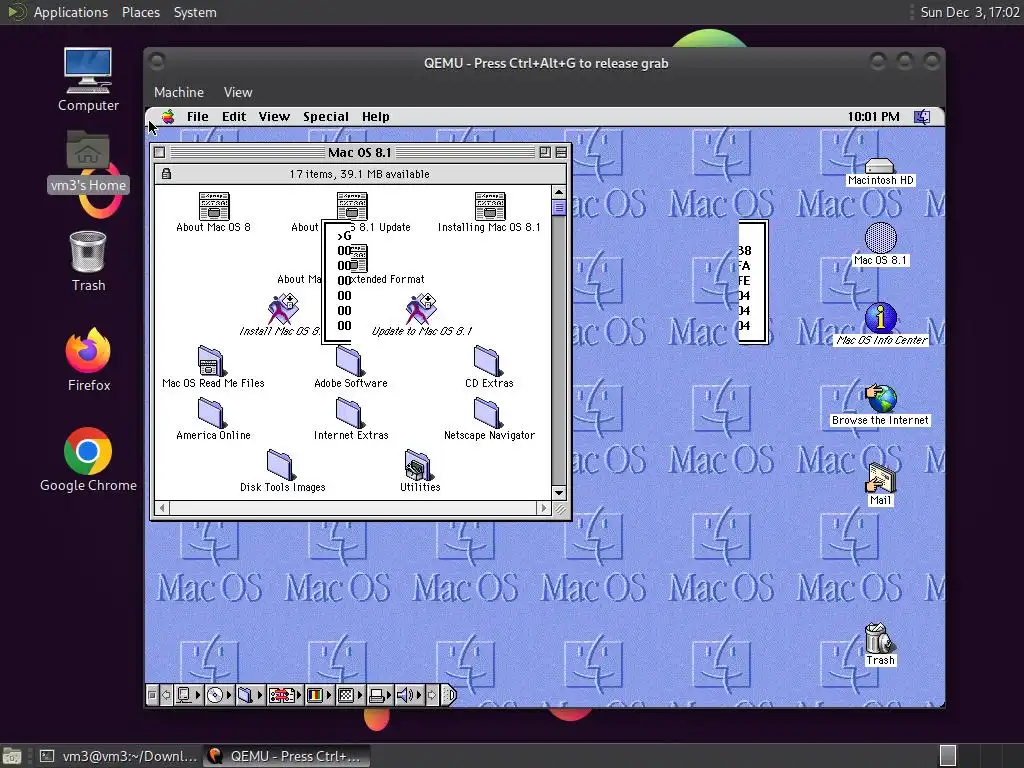Open the Edit menu
The width and height of the screenshot is (1024, 768).
click(x=234, y=116)
